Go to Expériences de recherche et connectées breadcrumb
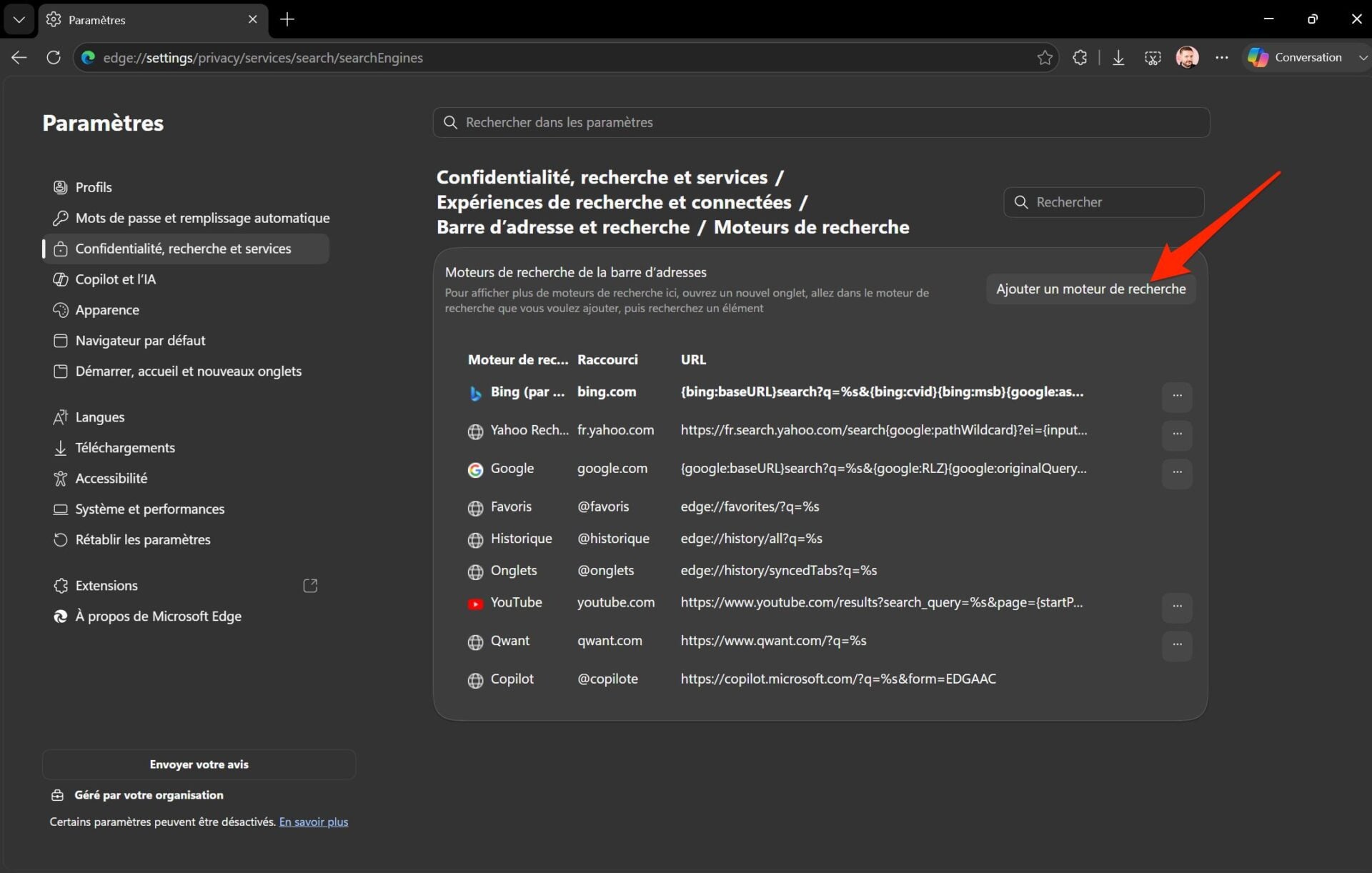The width and height of the screenshot is (1372, 873). [x=614, y=202]
